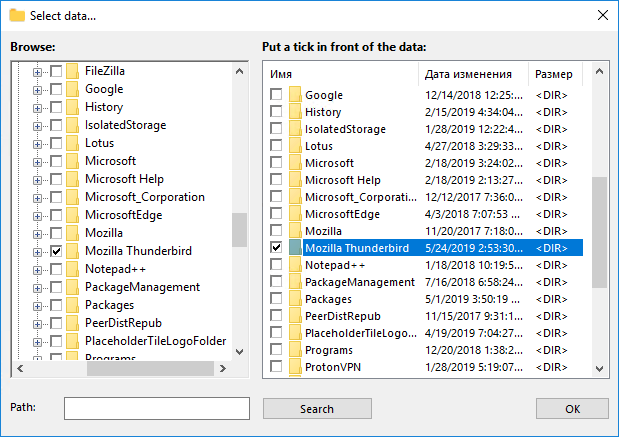Click the PeerDistRepub folder icon in Browse tree
Screen dimensions: 619x437
tap(72, 323)
